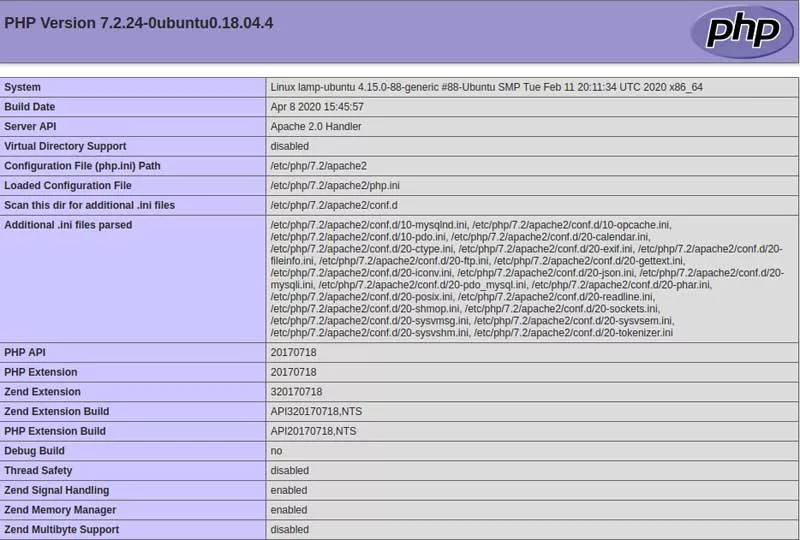The image size is (800, 540).
Task: Select the Thread Safety label
Action: coord(38,470)
